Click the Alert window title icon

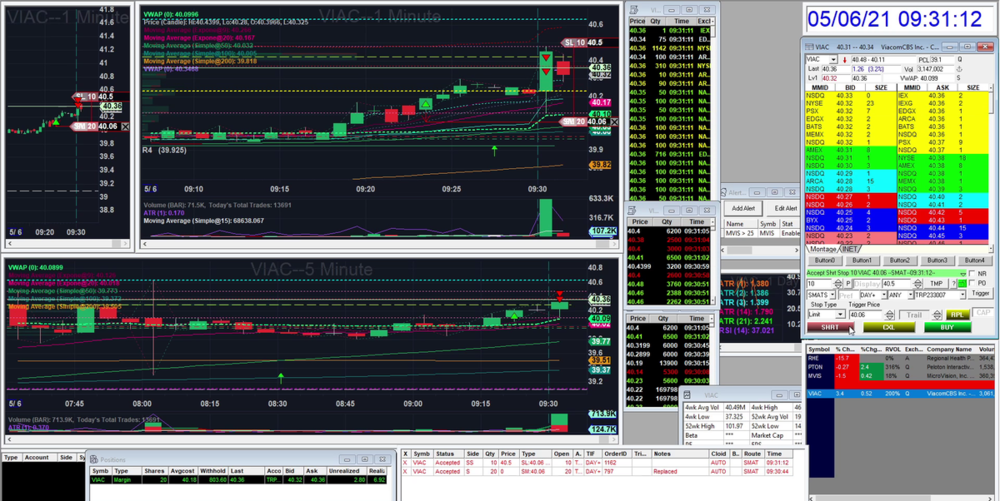click(x=724, y=192)
